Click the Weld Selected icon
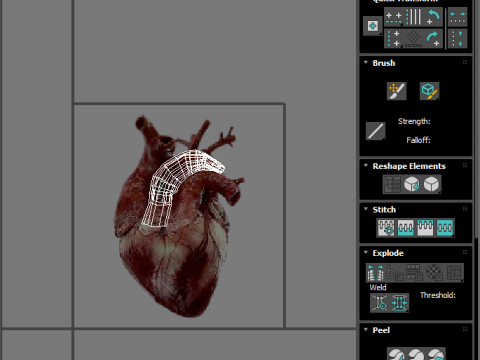This screenshot has width=480, height=360. [399, 303]
